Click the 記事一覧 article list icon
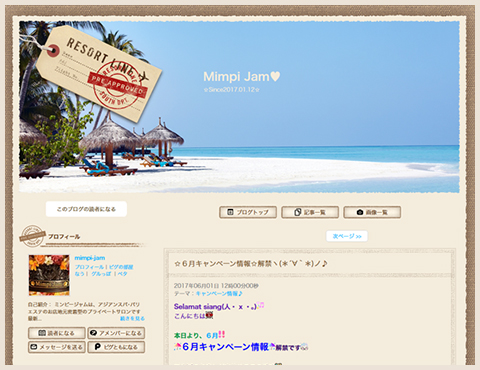The height and width of the screenshot is (370, 480). pyautogui.click(x=298, y=212)
